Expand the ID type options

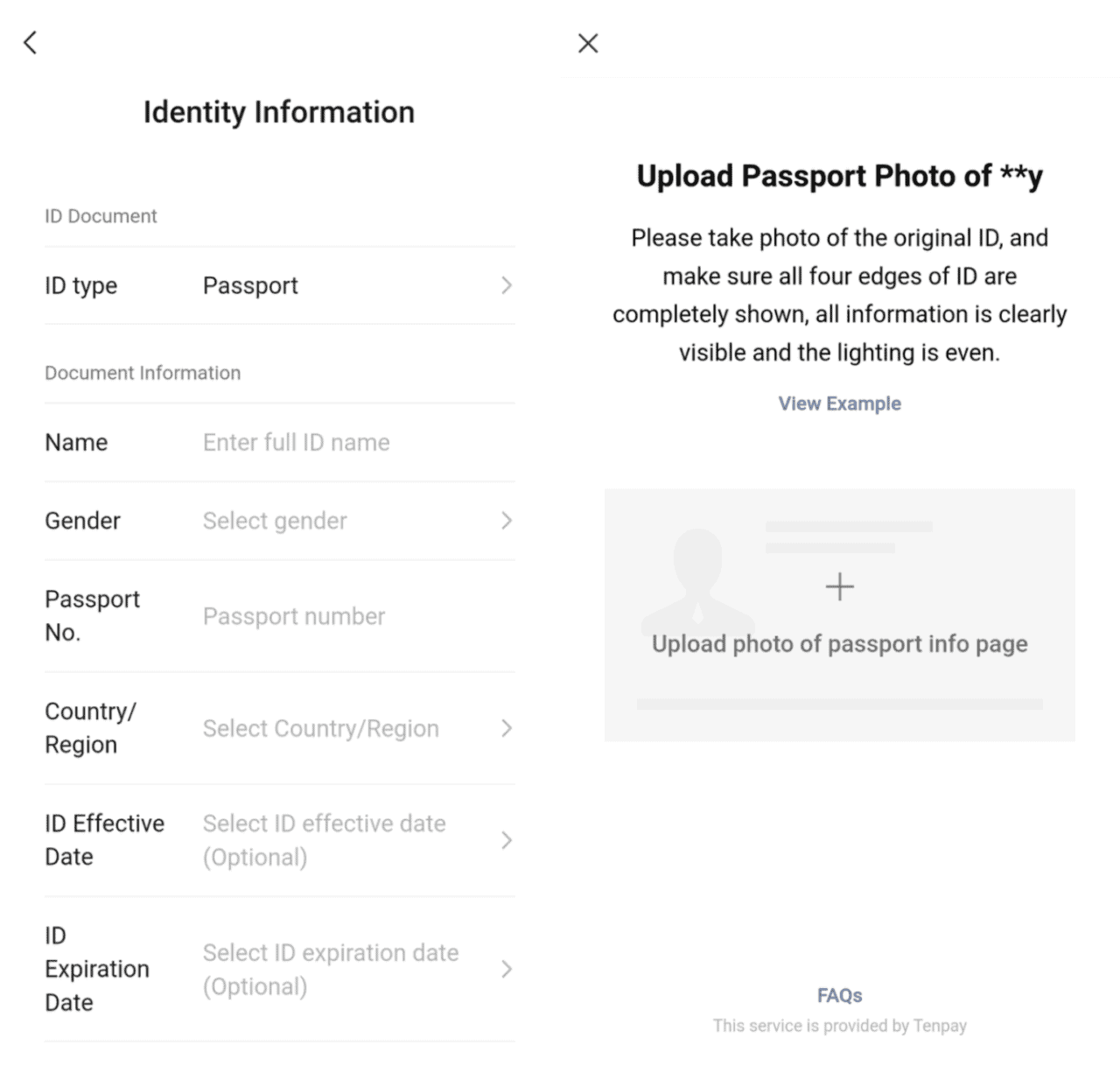coord(350,285)
